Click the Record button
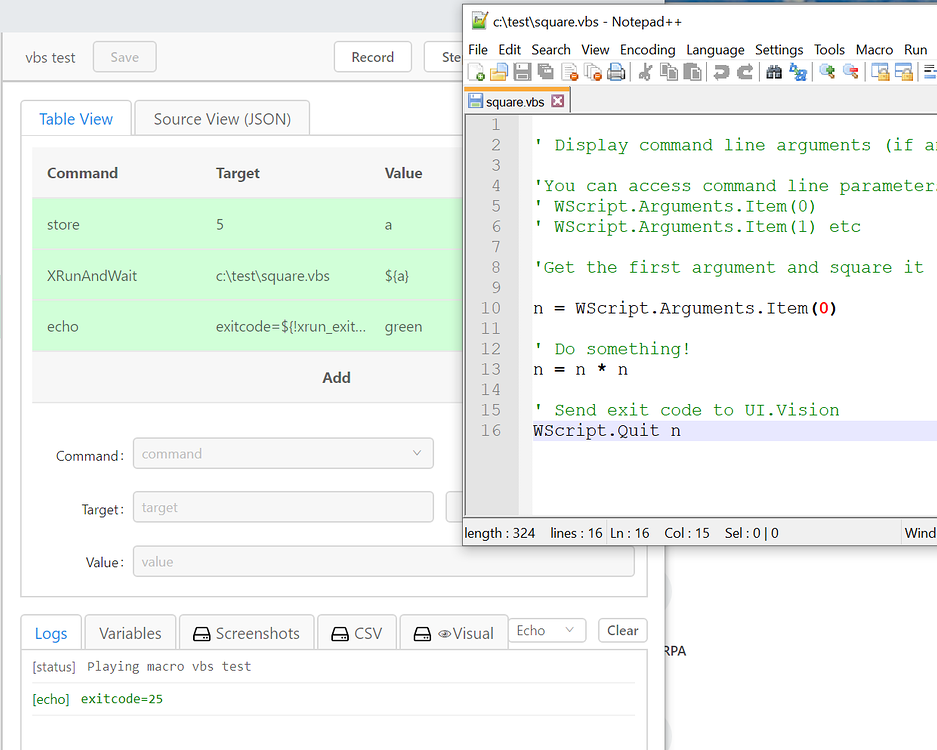The width and height of the screenshot is (937, 750). [372, 57]
